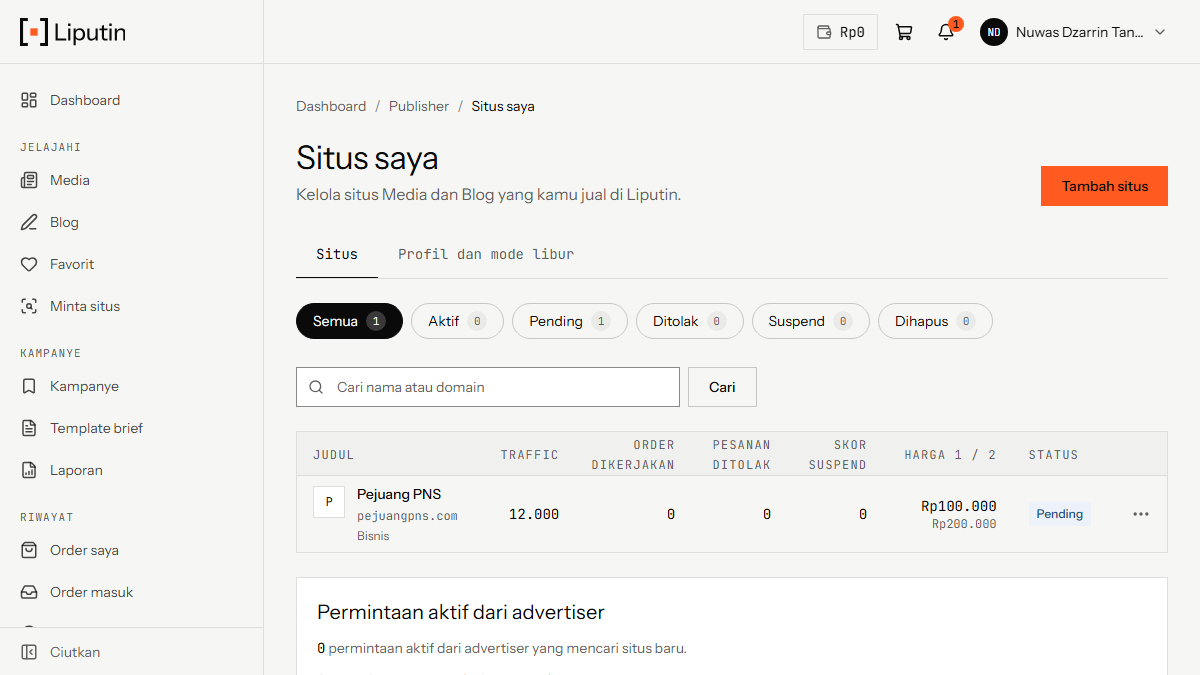
Task: Select the Pending filter chip
Action: [570, 321]
